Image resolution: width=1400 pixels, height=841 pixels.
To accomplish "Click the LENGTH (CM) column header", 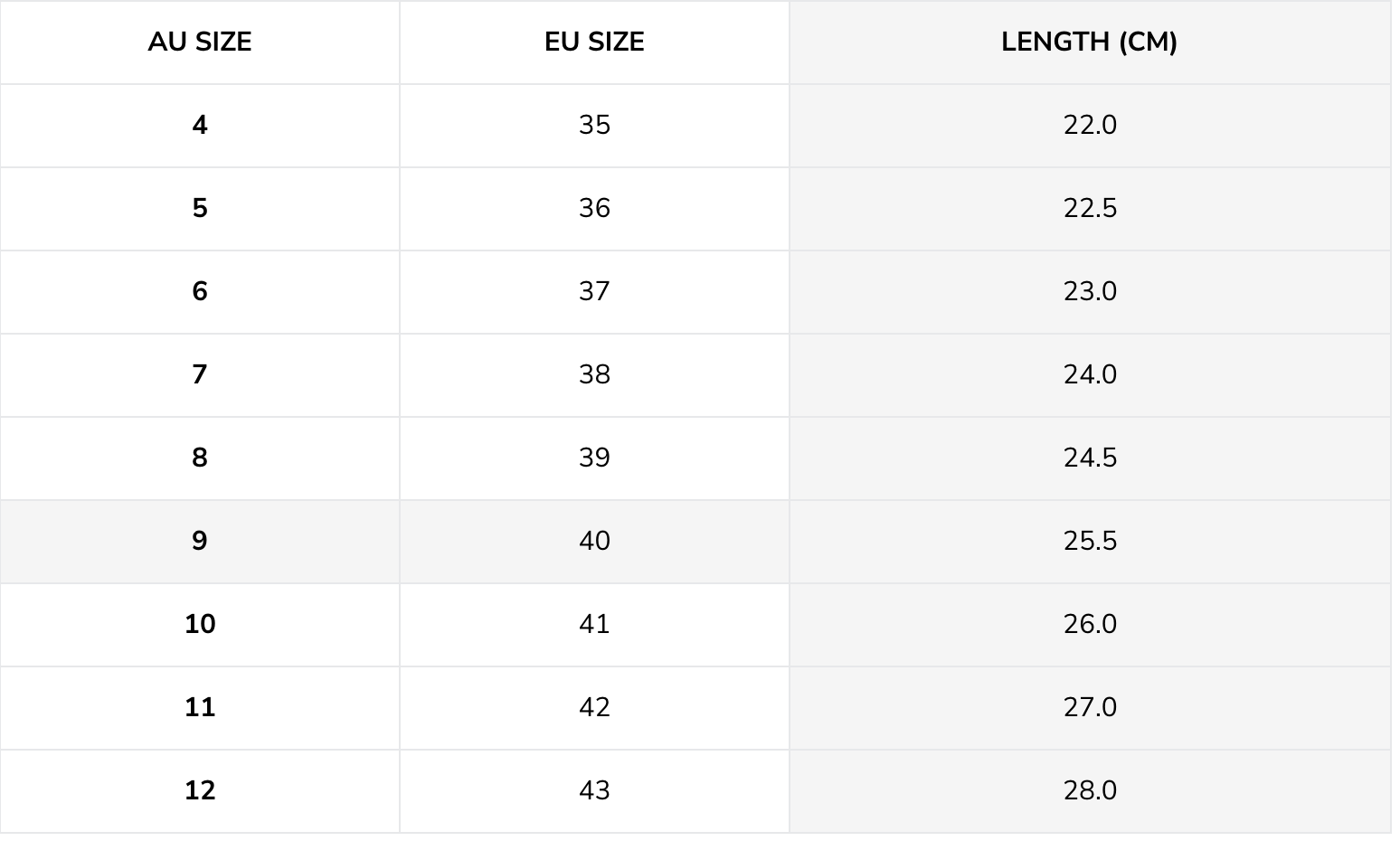I will click(1089, 43).
